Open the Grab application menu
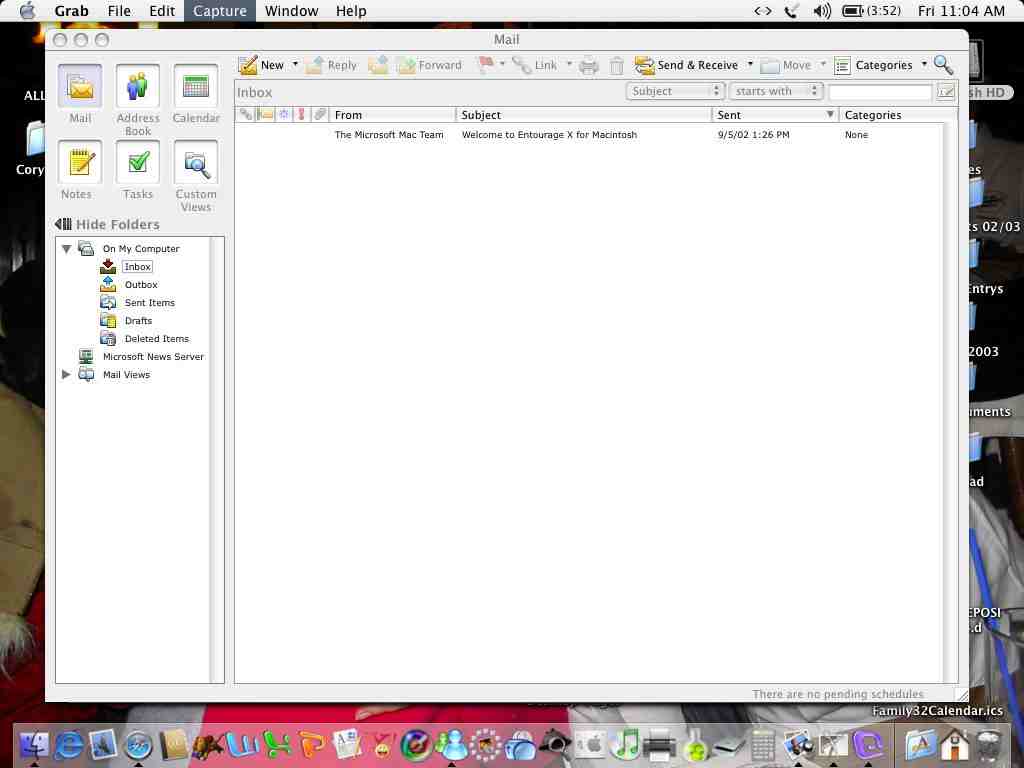This screenshot has width=1024, height=768. pos(71,11)
